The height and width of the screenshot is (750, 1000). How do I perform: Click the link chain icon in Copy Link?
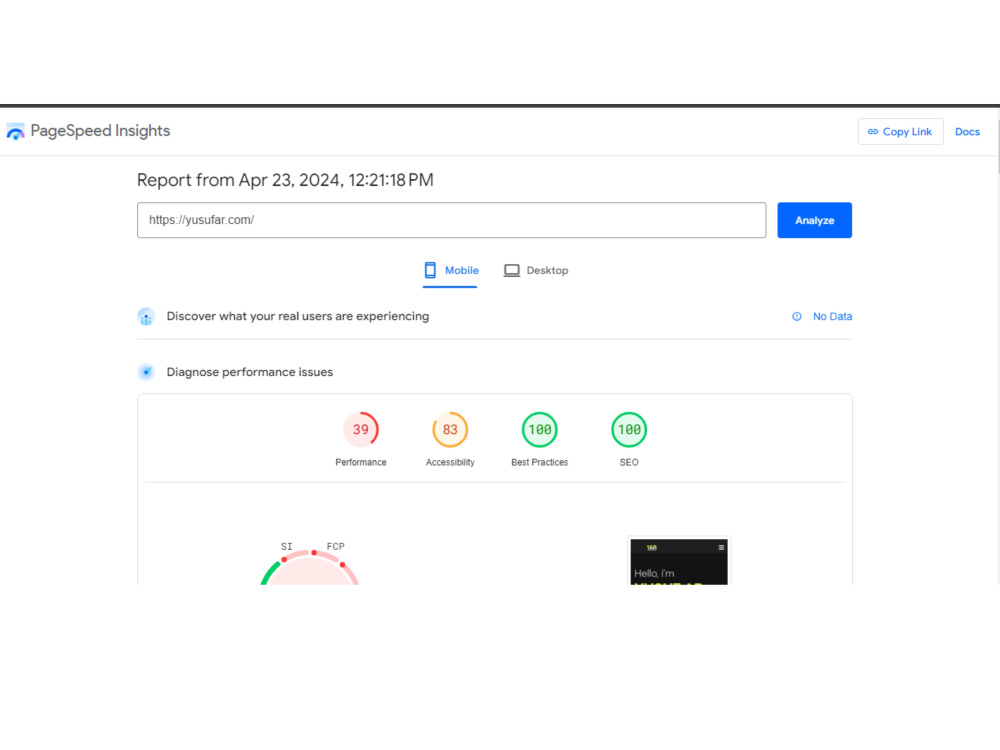(872, 132)
